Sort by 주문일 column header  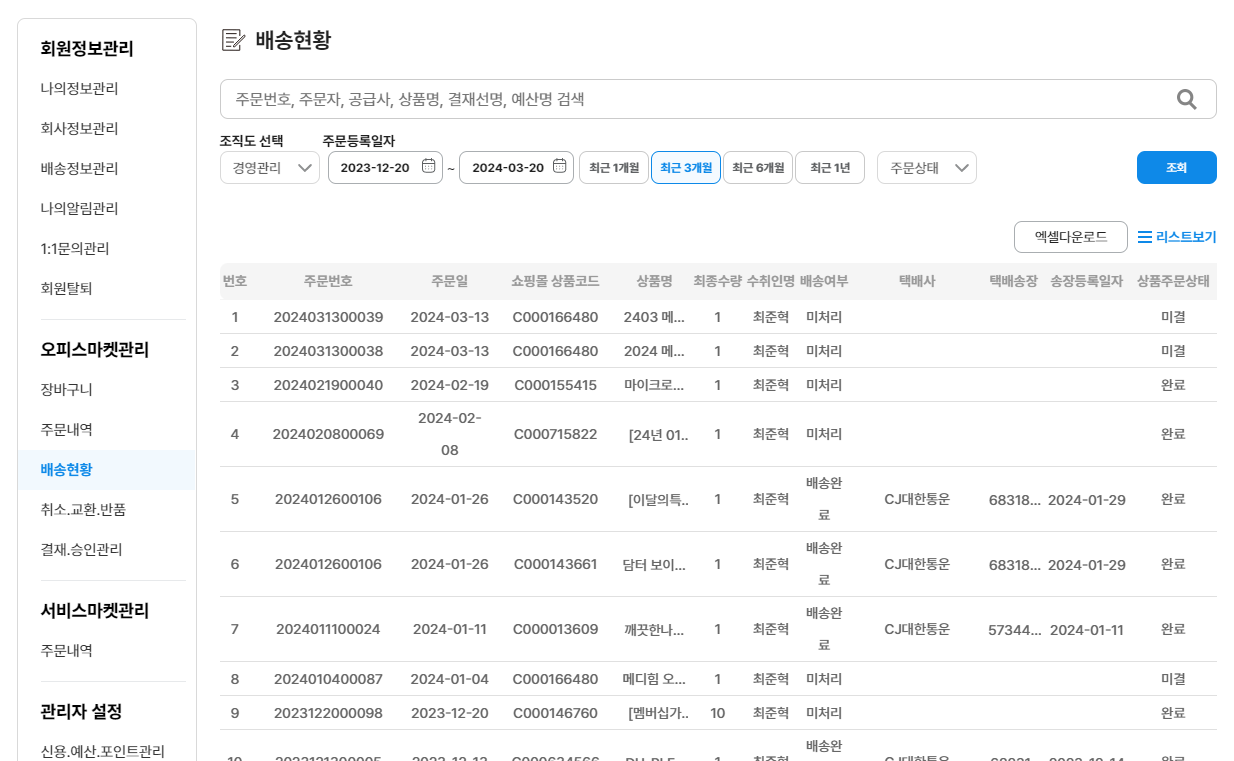449,281
